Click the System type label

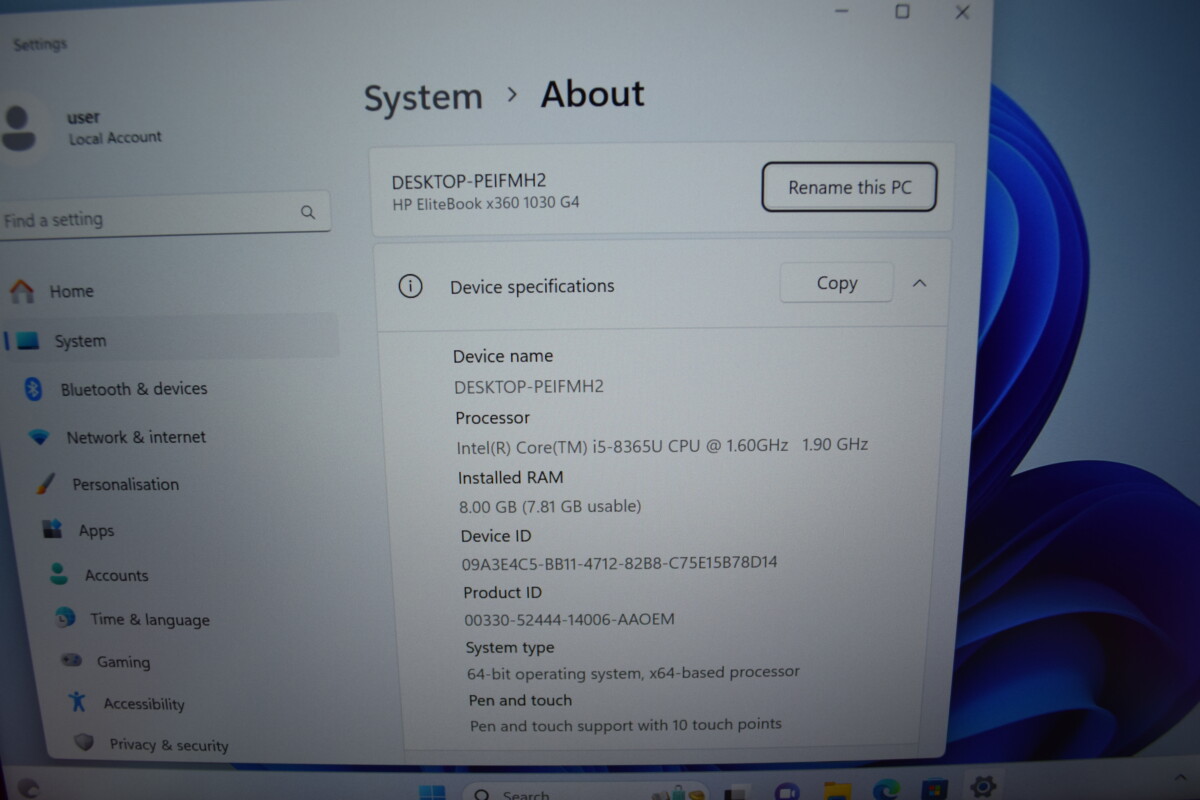point(509,647)
